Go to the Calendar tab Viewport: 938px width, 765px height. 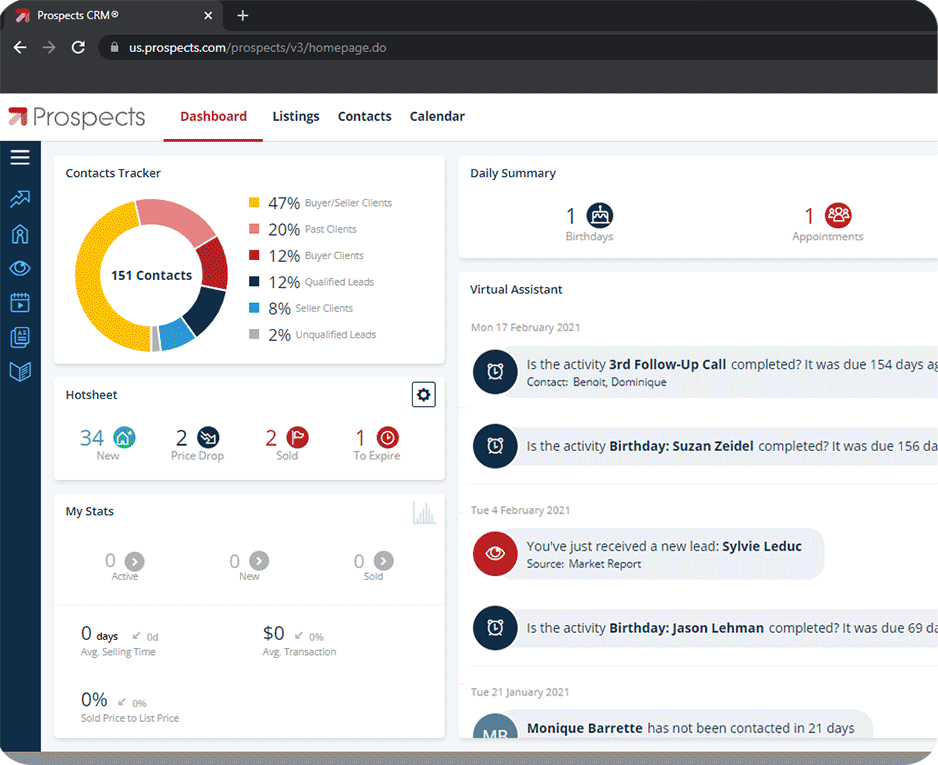437,116
